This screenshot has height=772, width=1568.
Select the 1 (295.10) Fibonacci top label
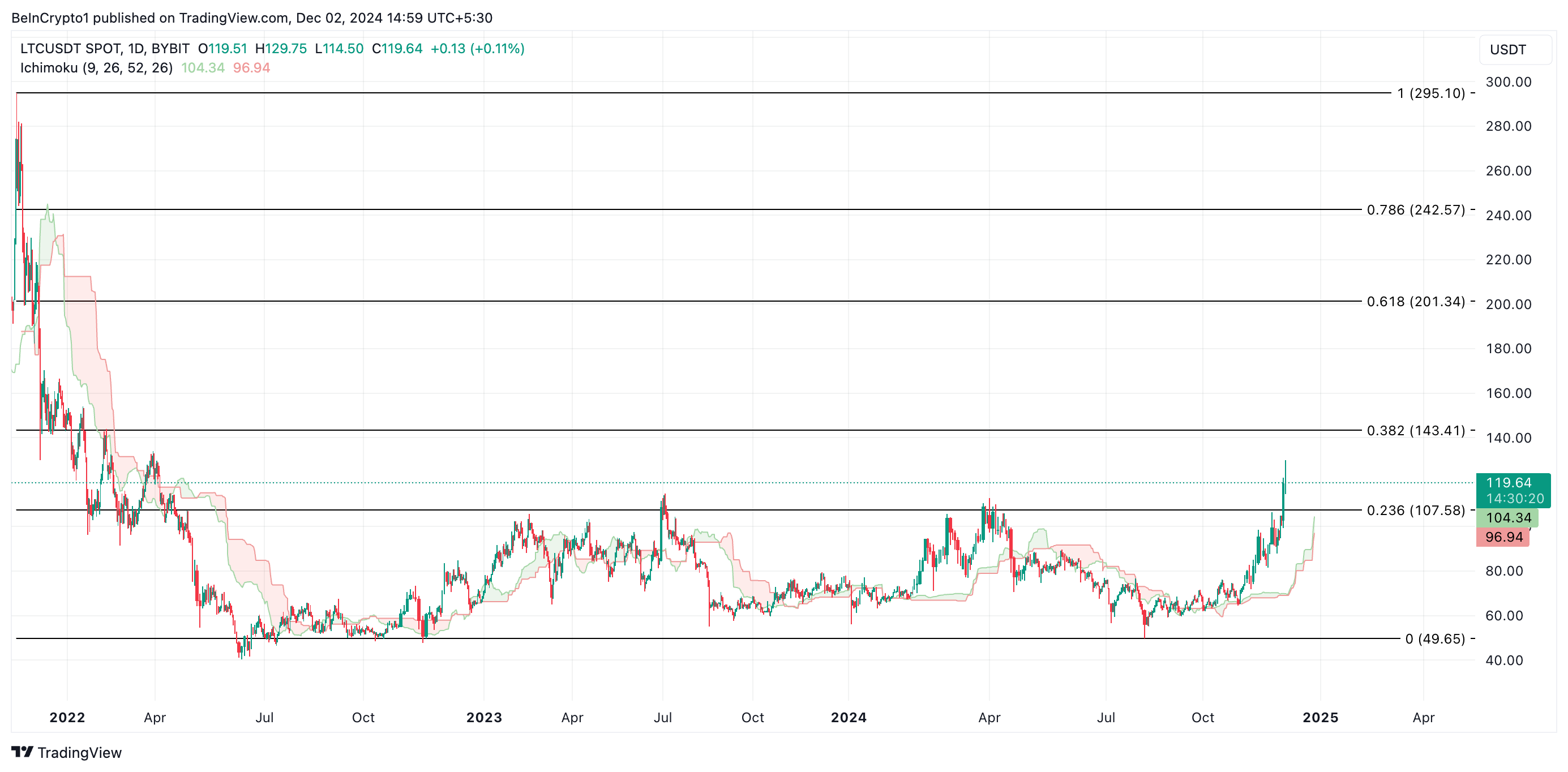(1430, 93)
